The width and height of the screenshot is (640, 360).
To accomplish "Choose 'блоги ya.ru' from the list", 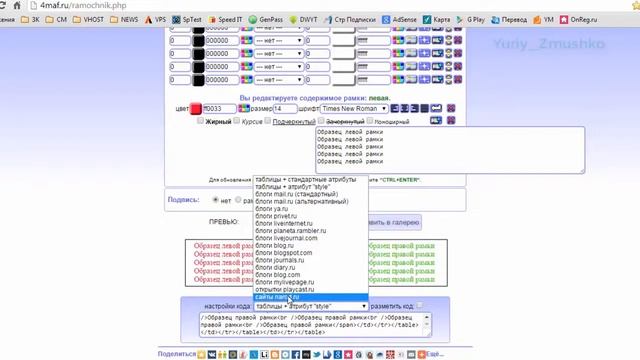I will click(311, 209).
